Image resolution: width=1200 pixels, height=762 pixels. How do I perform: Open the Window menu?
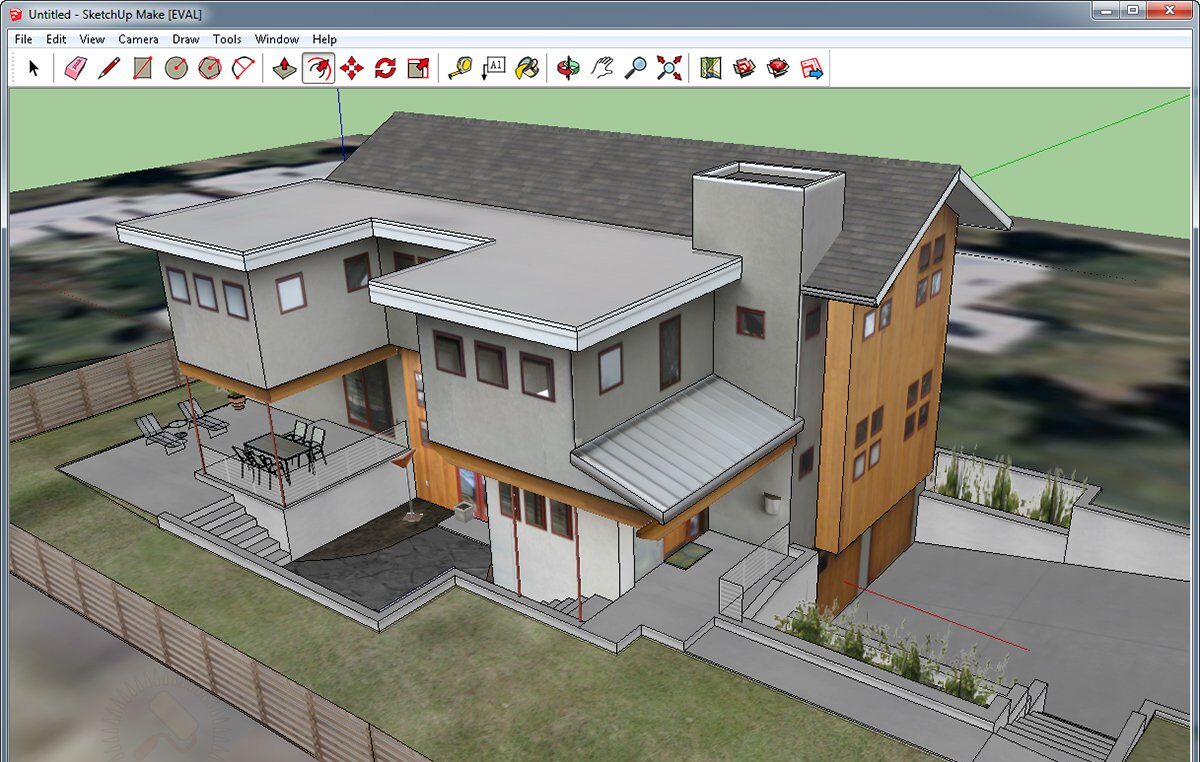pyautogui.click(x=277, y=39)
